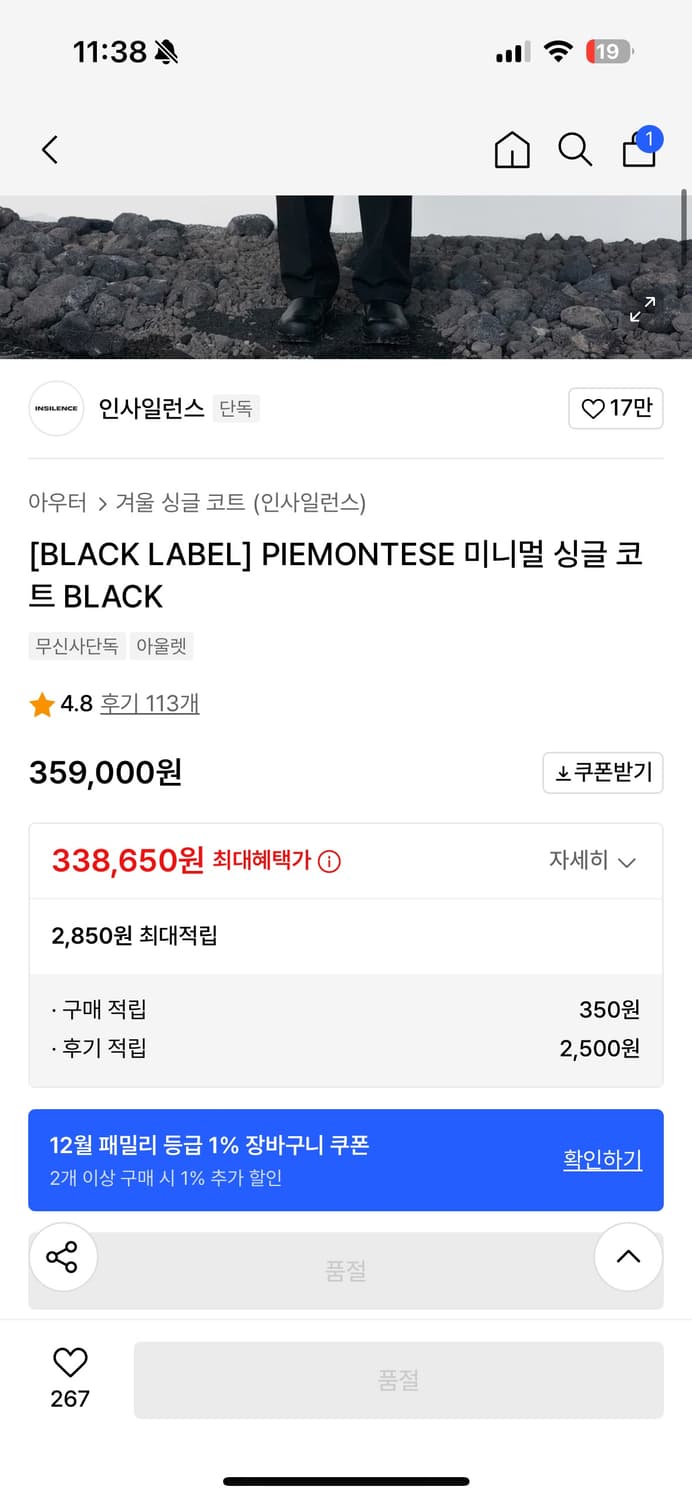The height and width of the screenshot is (1500, 692).
Task: Tap the upward chevron to scroll top
Action: [628, 1257]
